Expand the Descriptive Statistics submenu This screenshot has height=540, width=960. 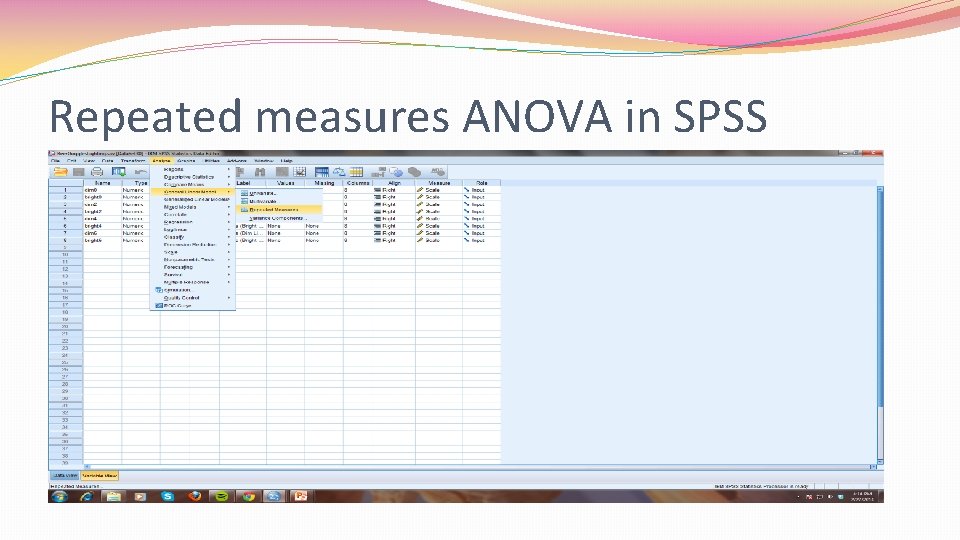coord(192,177)
